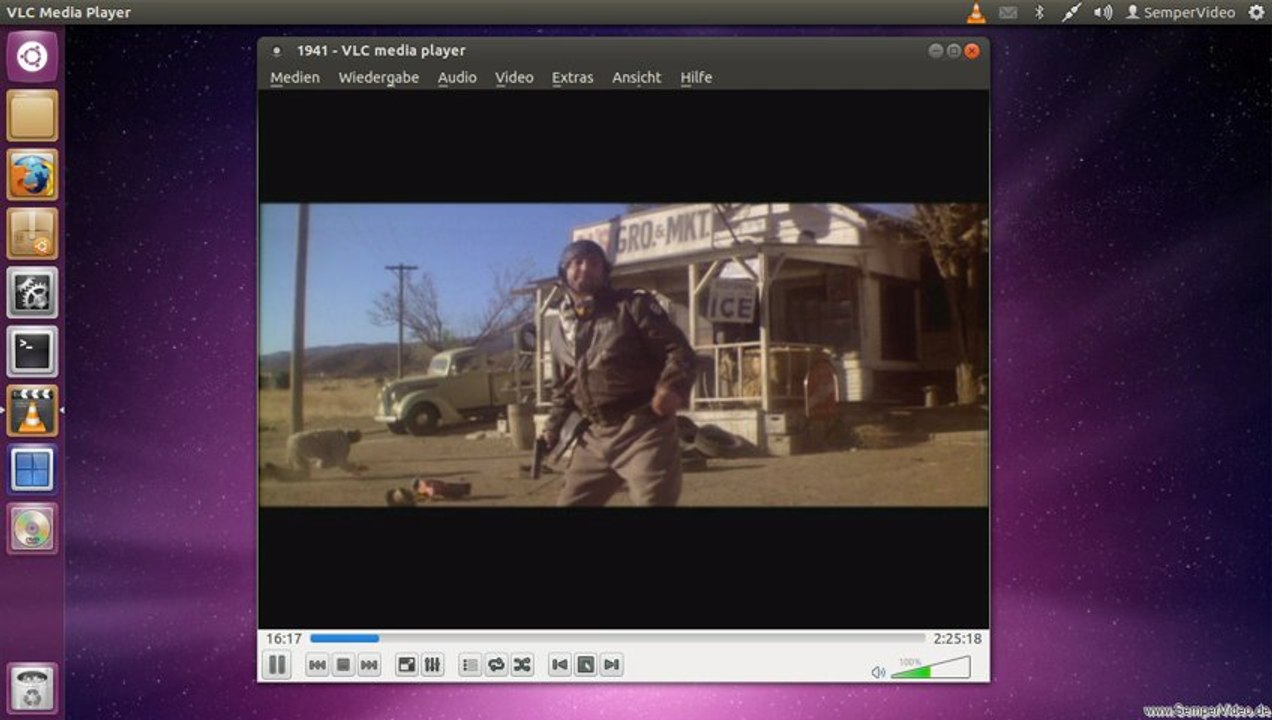Open the network indicator menu
The height and width of the screenshot is (720, 1272).
1071,13
